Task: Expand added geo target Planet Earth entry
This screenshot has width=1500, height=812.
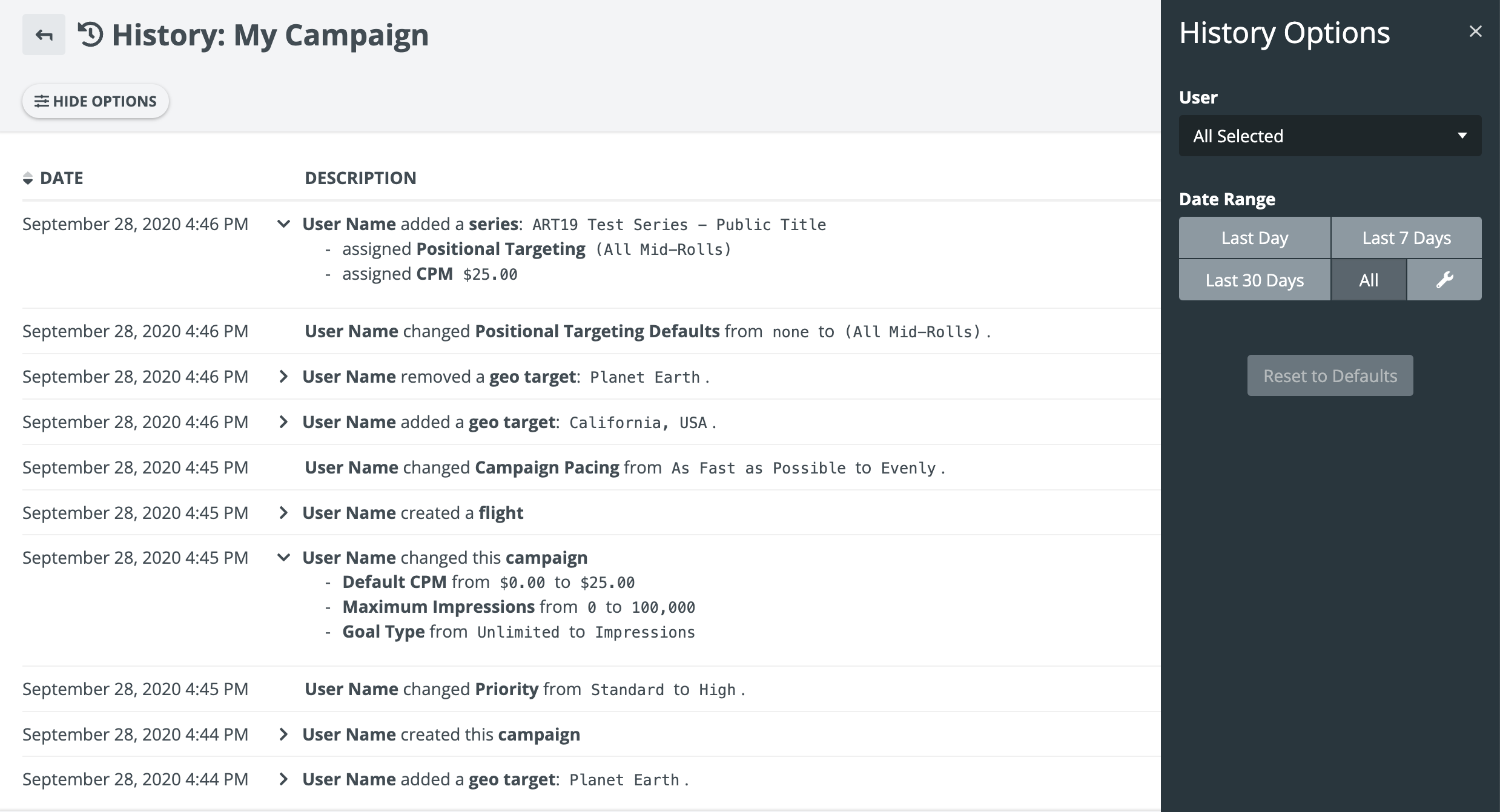Action: (x=283, y=779)
